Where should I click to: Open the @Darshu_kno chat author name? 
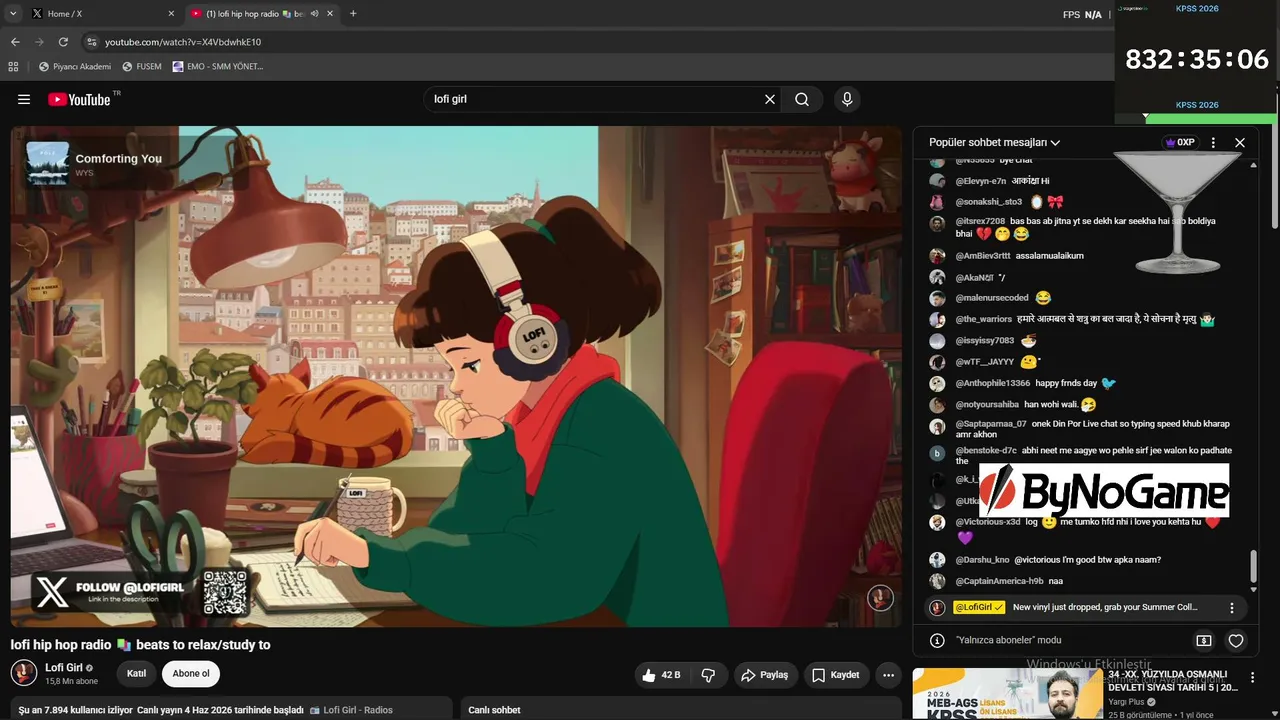(982, 560)
